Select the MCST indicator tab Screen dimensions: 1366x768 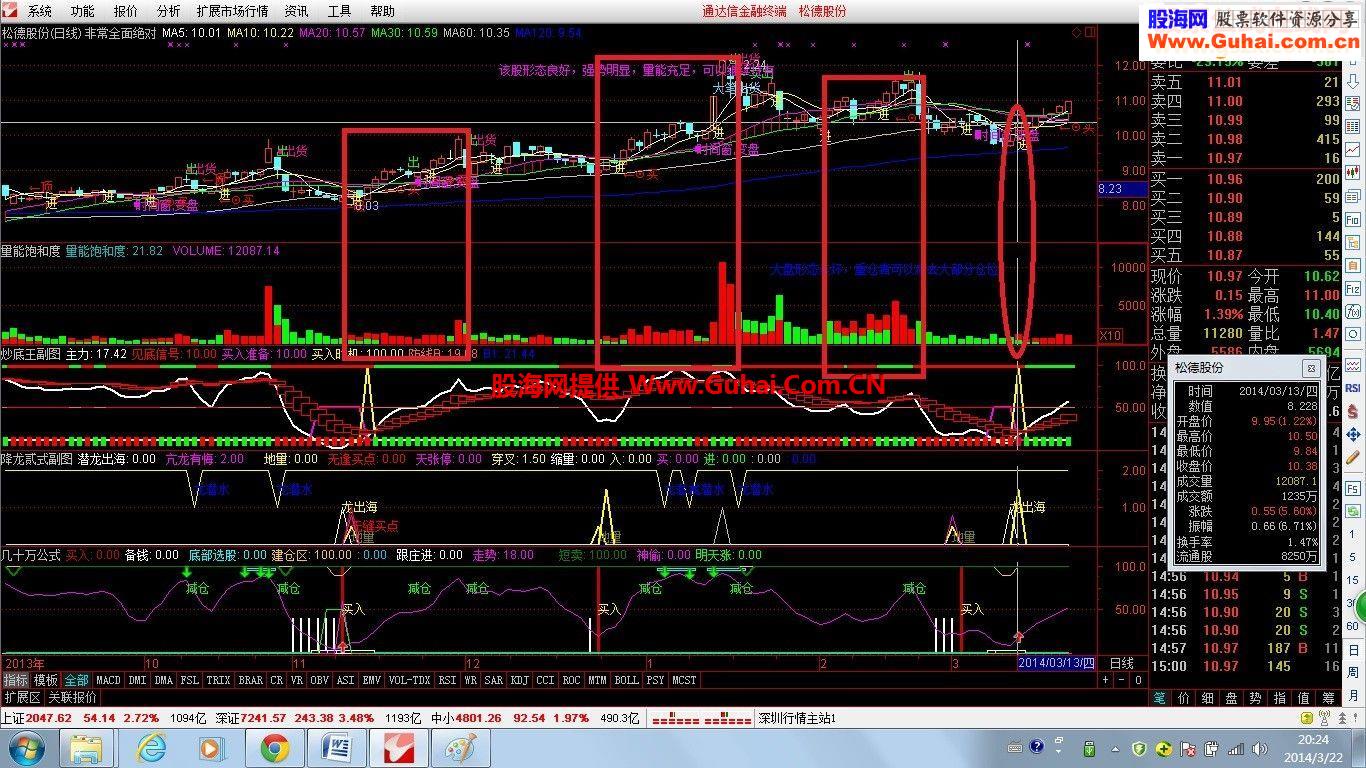point(684,680)
